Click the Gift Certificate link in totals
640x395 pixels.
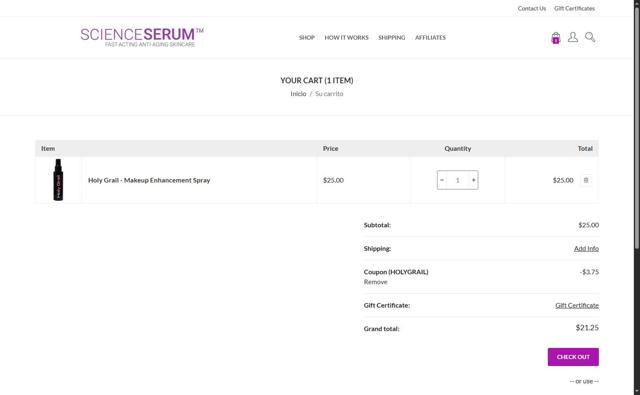click(x=577, y=305)
